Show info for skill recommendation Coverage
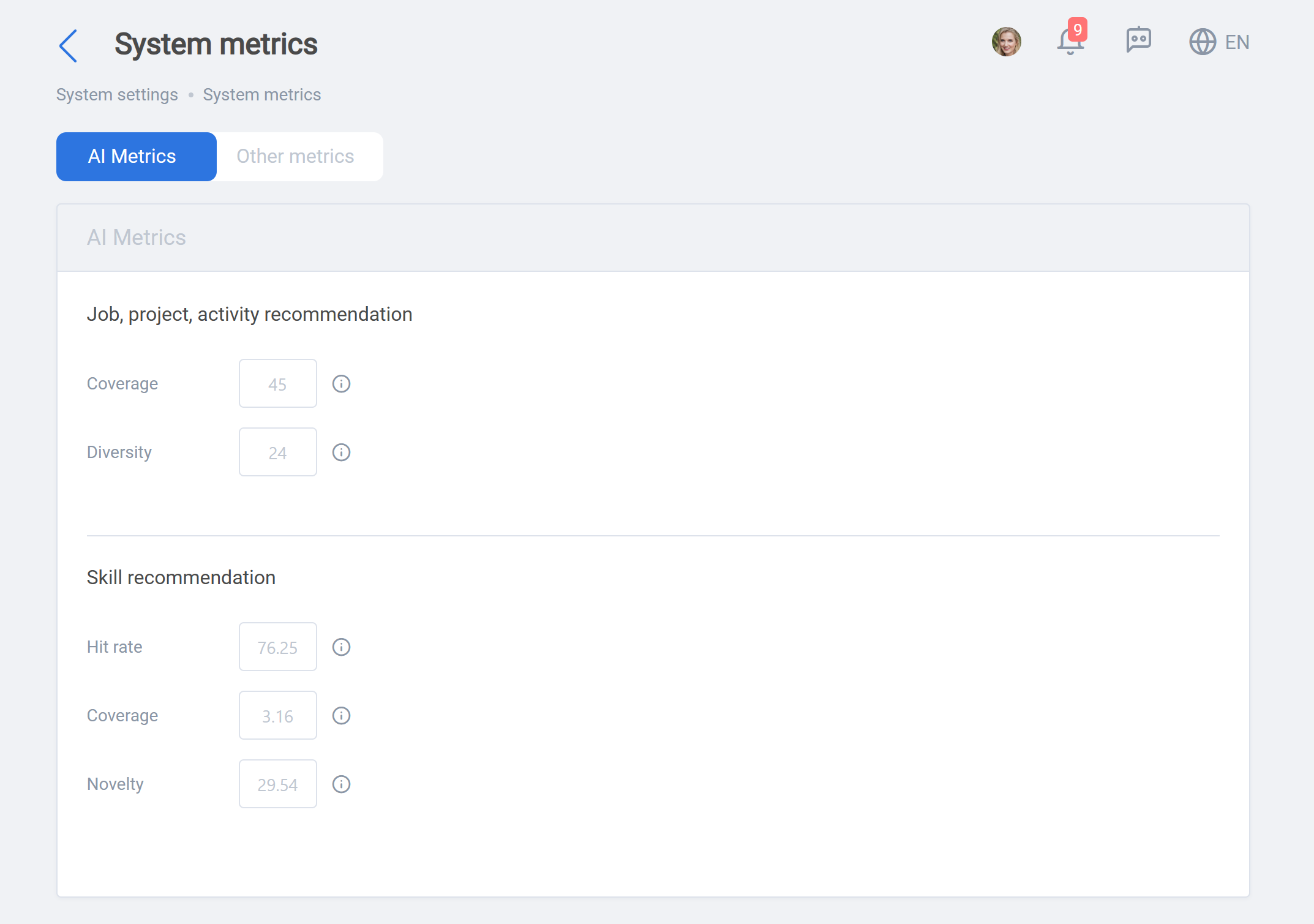The width and height of the screenshot is (1314, 924). [341, 716]
